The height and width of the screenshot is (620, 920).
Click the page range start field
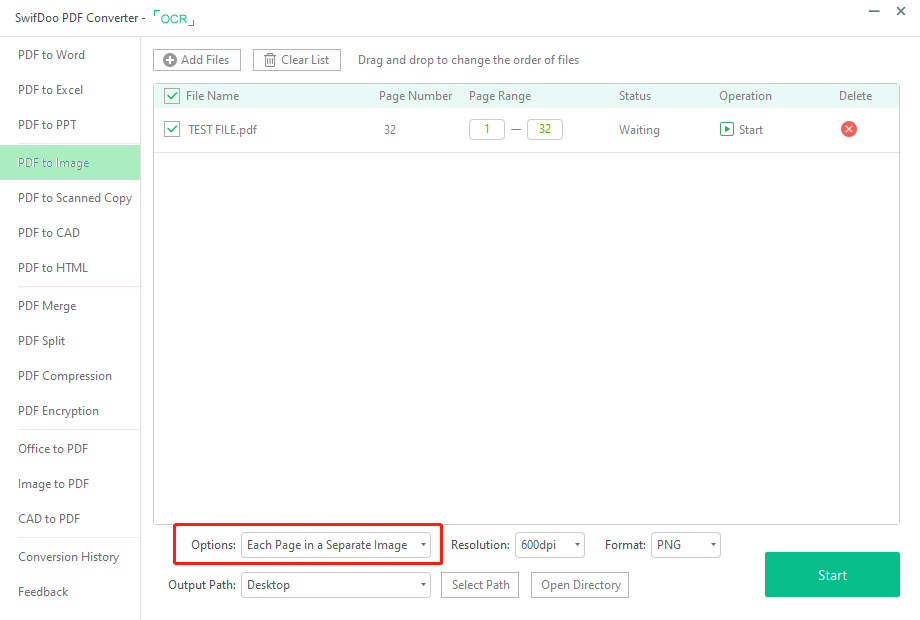(487, 129)
